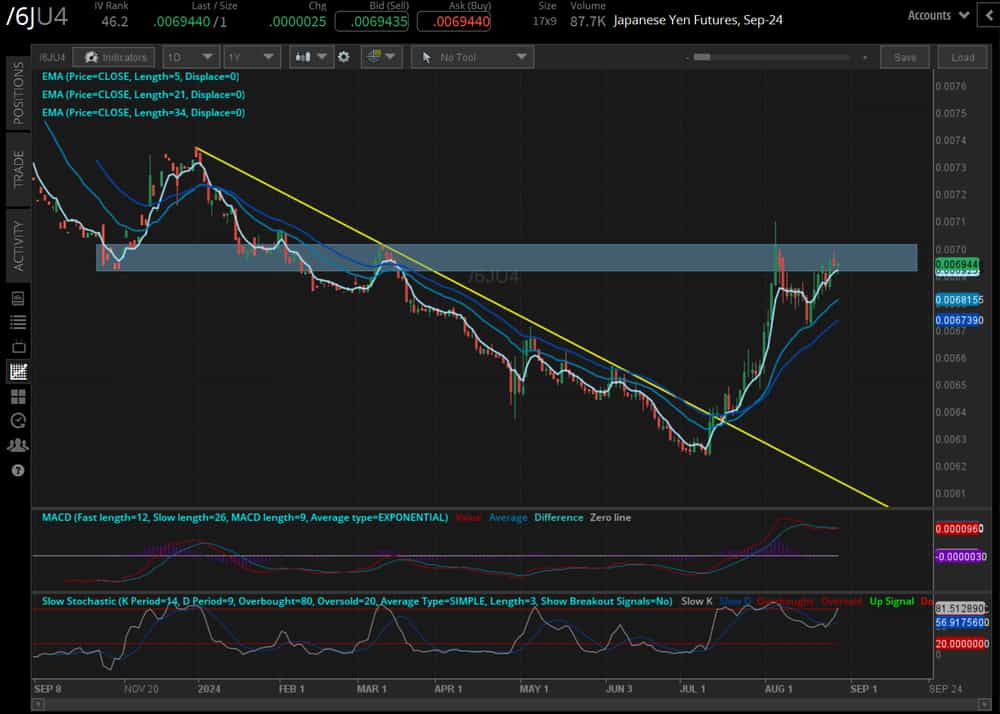Click the AUG 1 date label on axis
This screenshot has width=1000, height=714.
tap(778, 689)
